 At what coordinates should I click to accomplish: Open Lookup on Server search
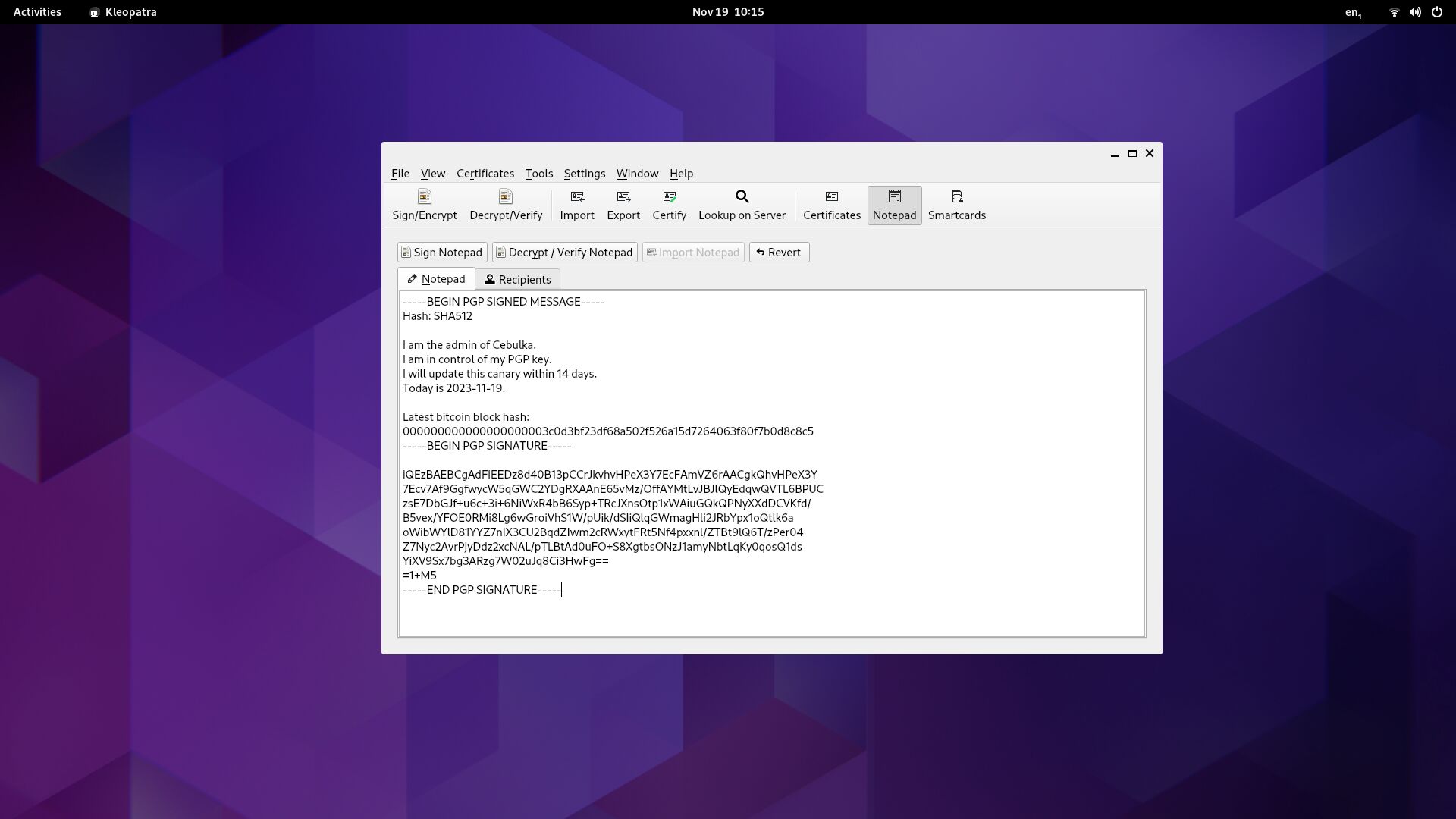pos(741,205)
